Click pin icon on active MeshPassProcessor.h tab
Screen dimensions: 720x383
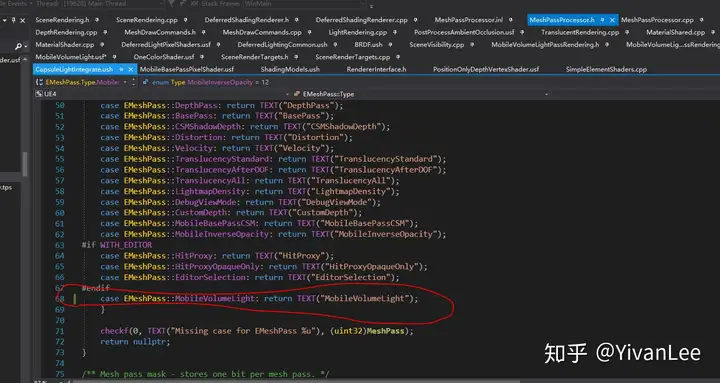pyautogui.click(x=602, y=20)
